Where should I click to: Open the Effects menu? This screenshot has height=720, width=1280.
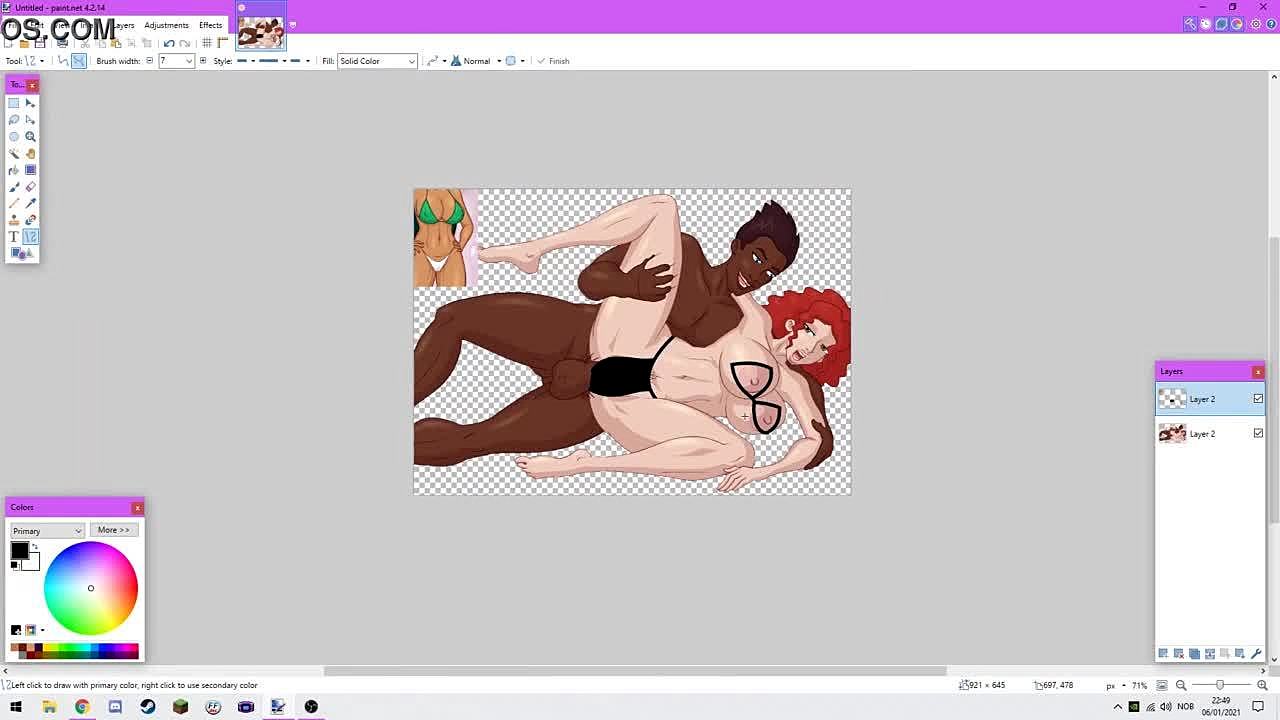pos(210,25)
